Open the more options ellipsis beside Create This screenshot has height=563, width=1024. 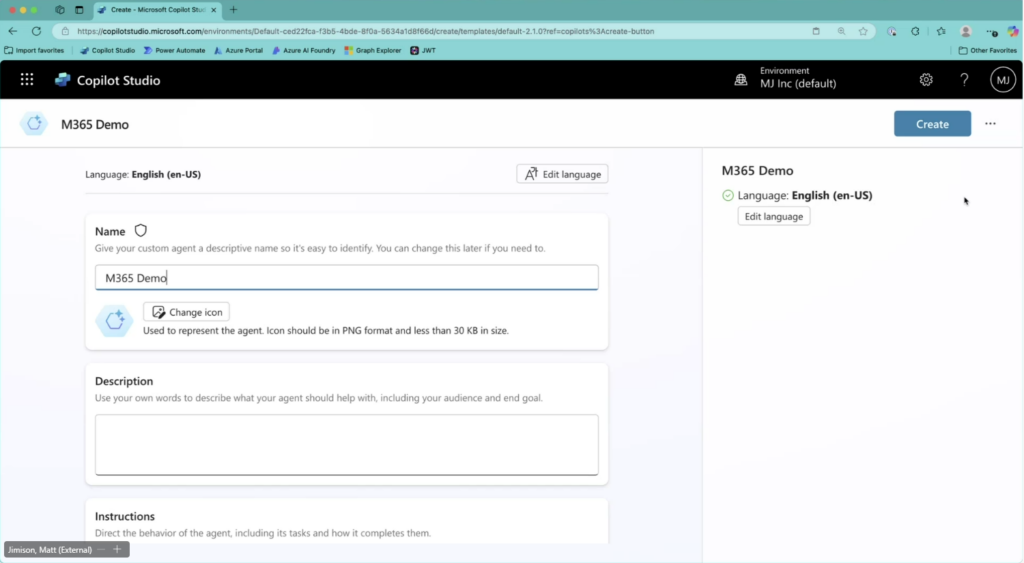pyautogui.click(x=990, y=123)
